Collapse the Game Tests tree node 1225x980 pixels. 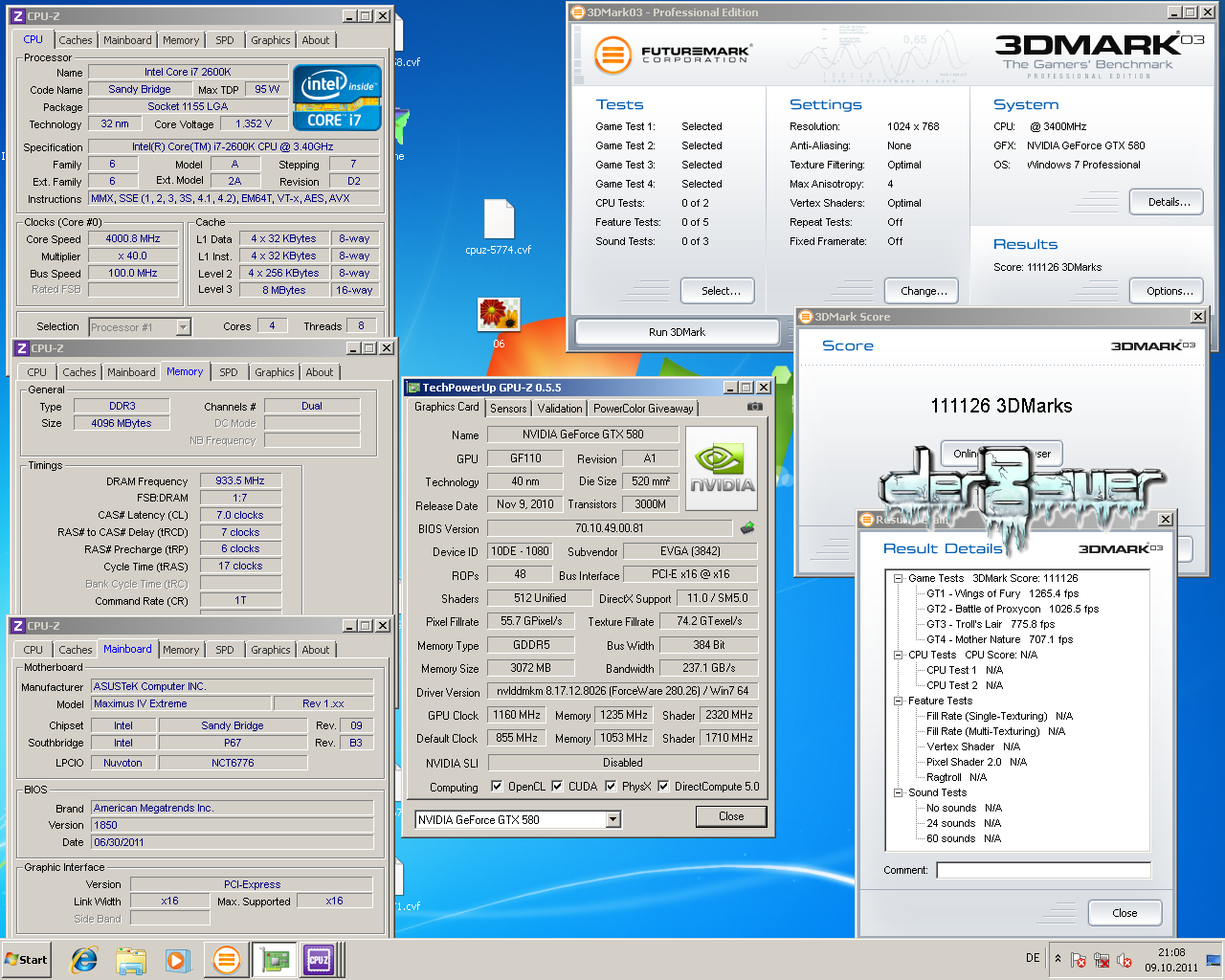(899, 578)
